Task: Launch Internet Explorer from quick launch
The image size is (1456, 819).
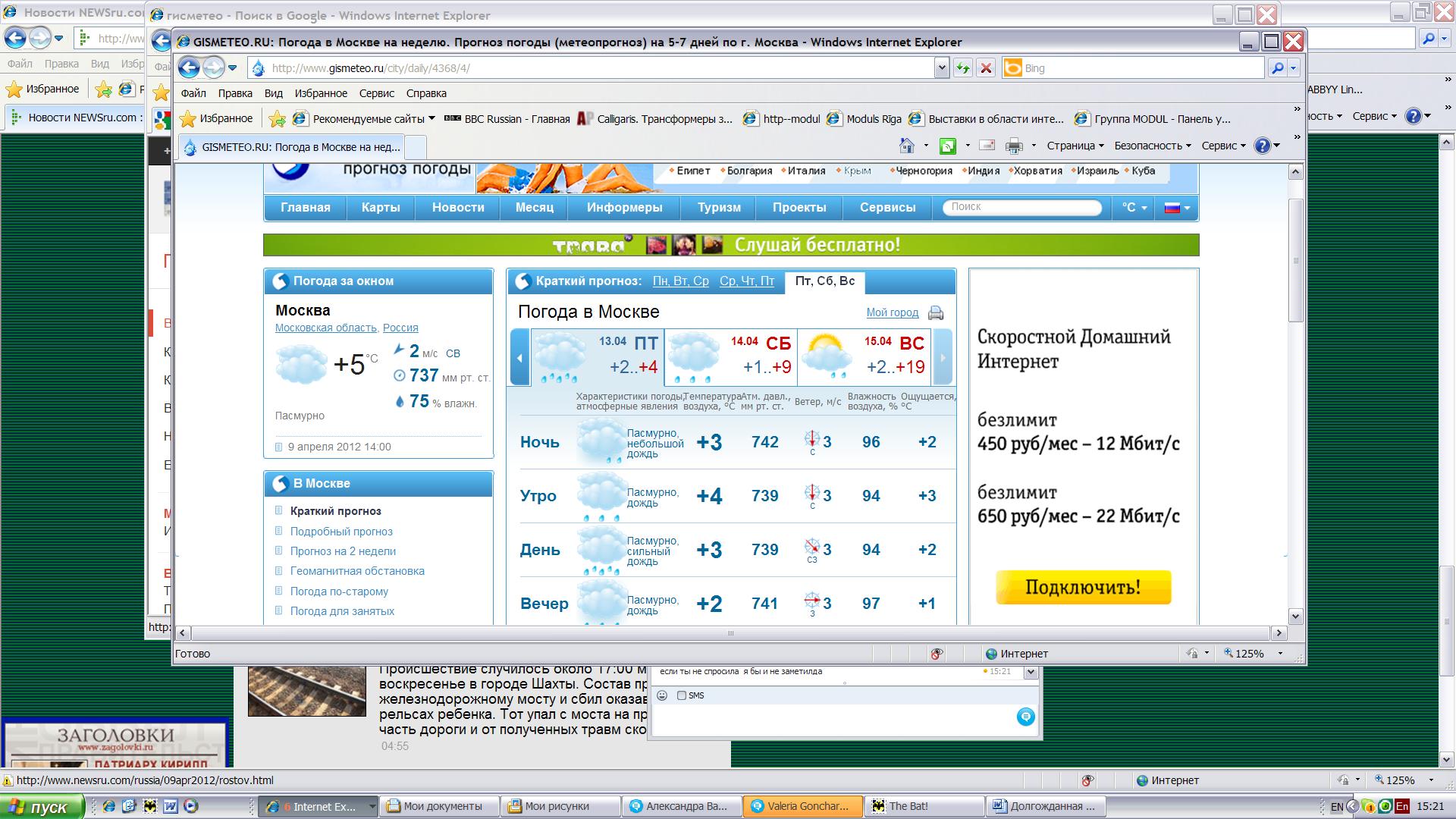Action: (109, 806)
